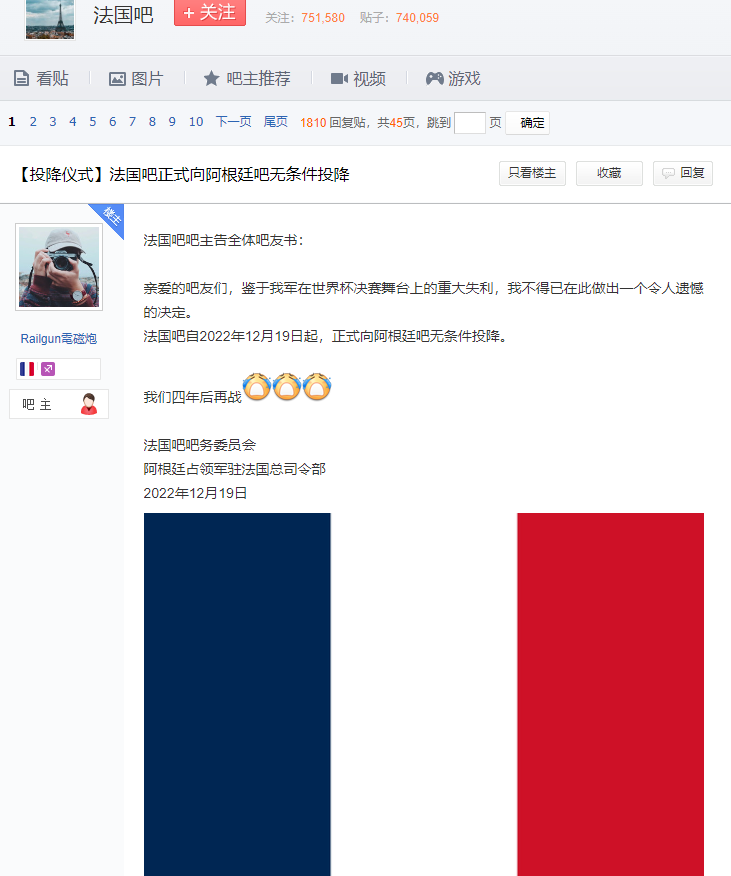This screenshot has height=876, width=731.
Task: Click the post count 740,059
Action: (417, 18)
